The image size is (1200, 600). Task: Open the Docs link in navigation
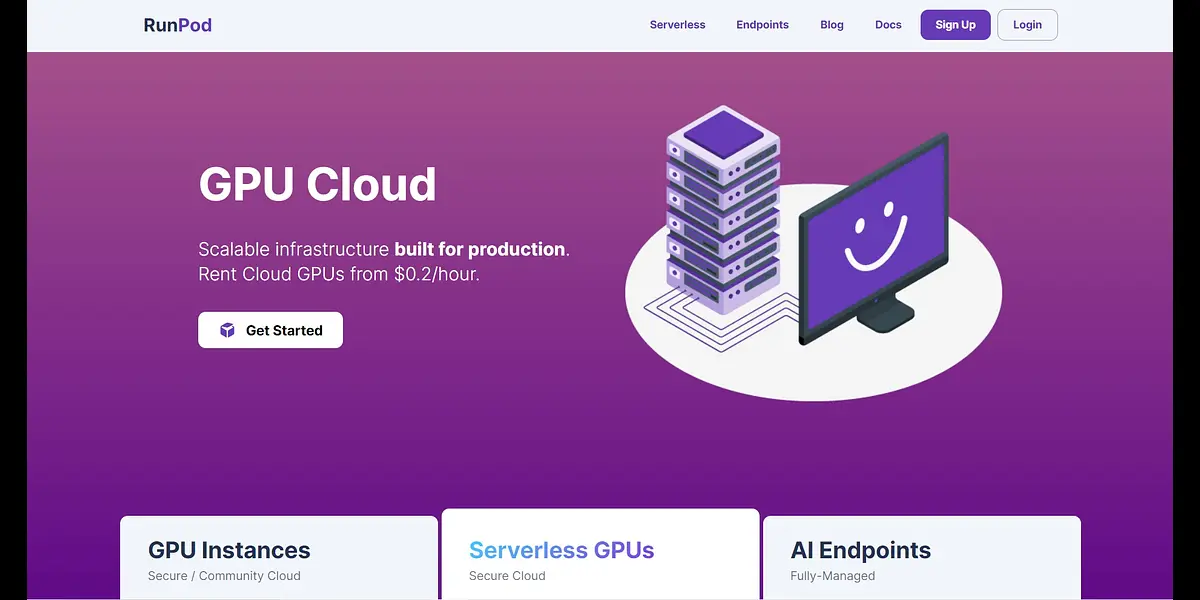(x=888, y=25)
